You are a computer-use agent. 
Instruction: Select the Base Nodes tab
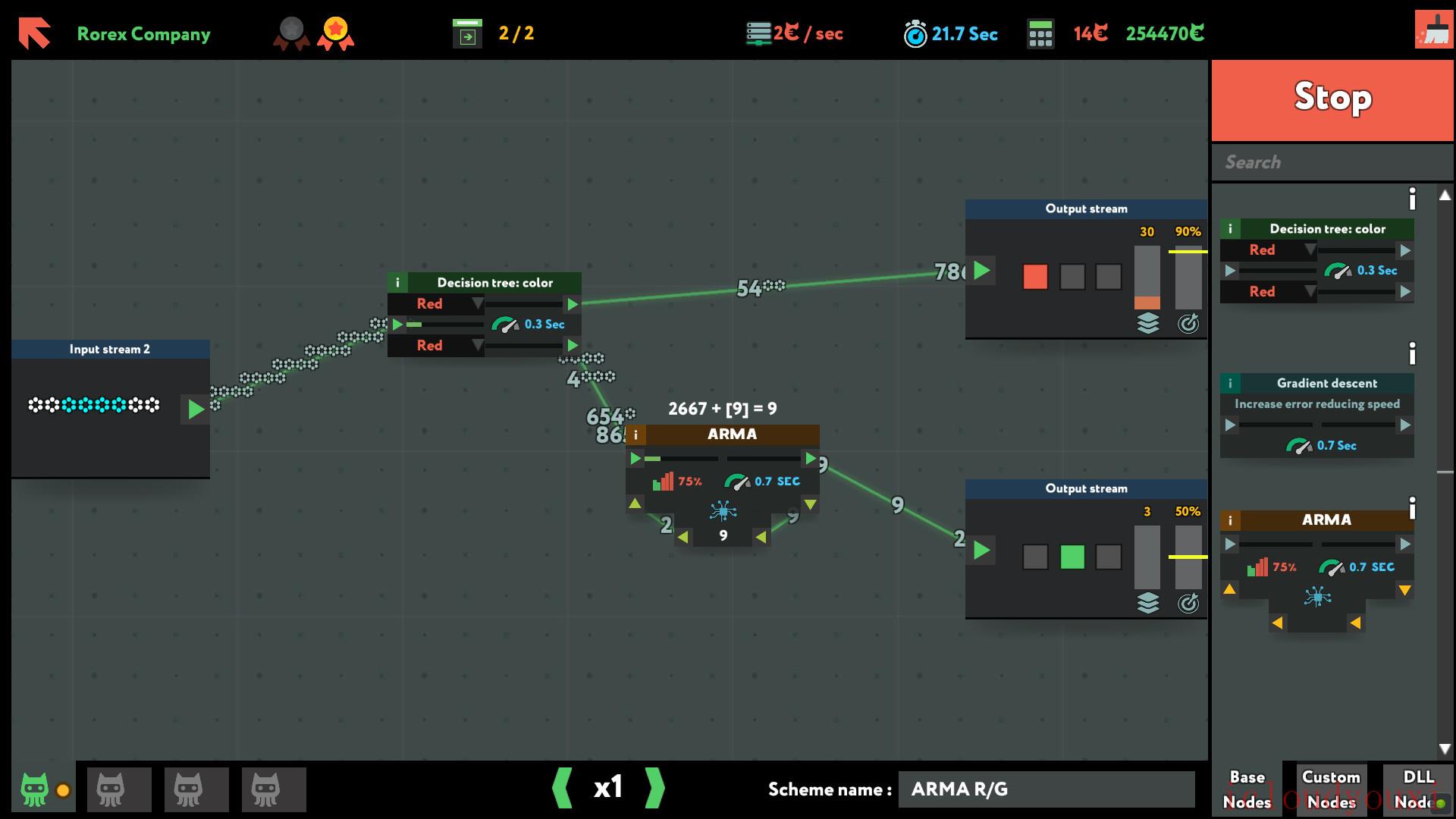[x=1247, y=789]
